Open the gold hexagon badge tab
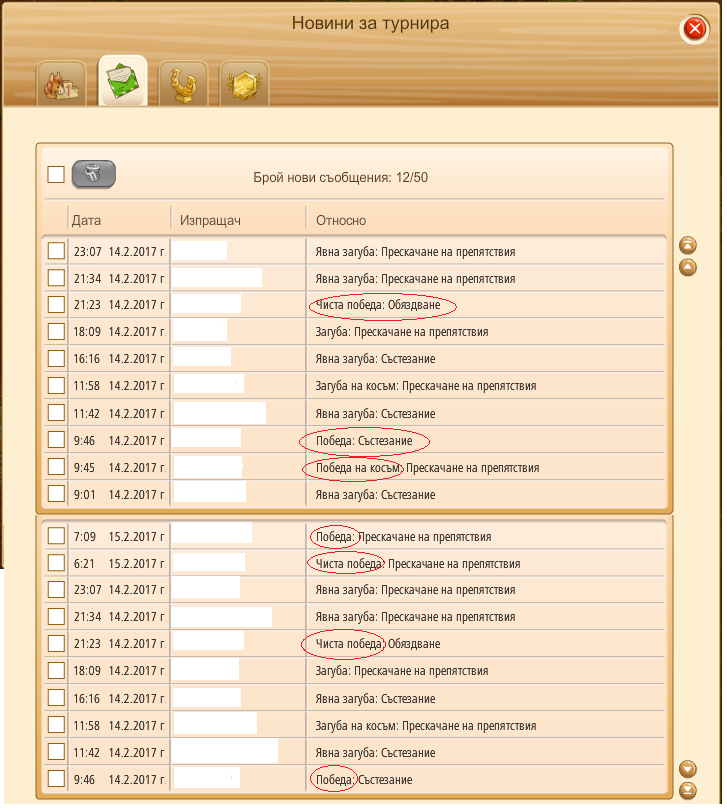Image resolution: width=727 pixels, height=811 pixels. point(244,84)
